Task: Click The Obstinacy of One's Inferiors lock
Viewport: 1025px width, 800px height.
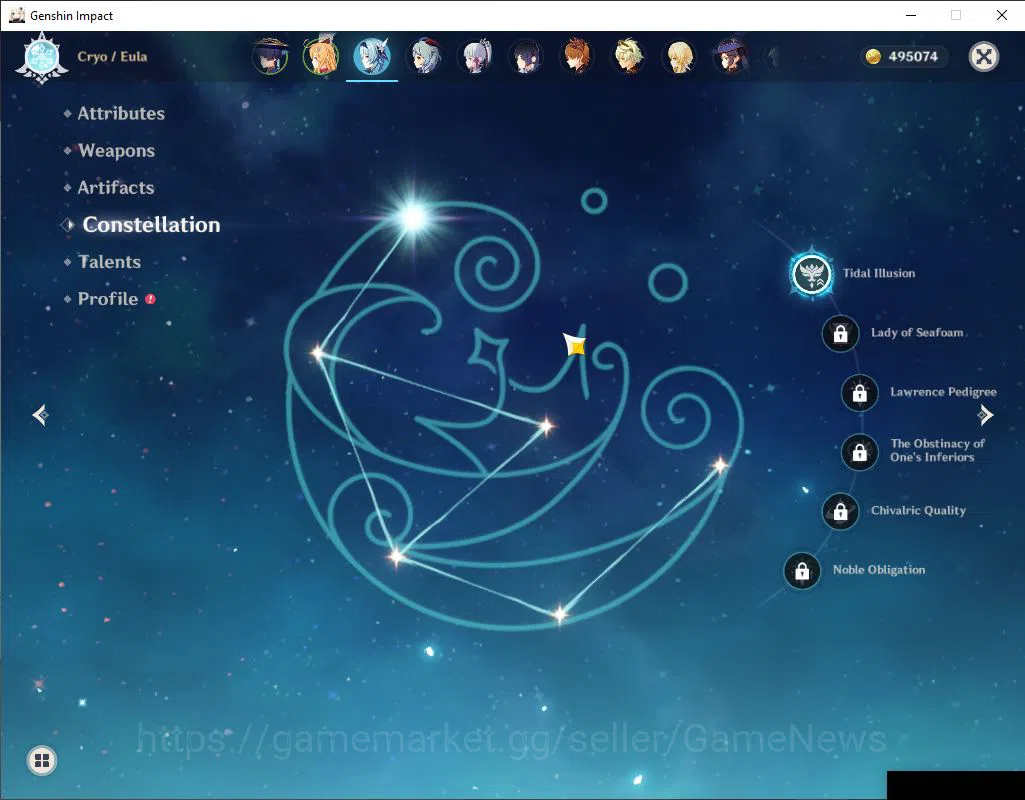Action: 860,452
